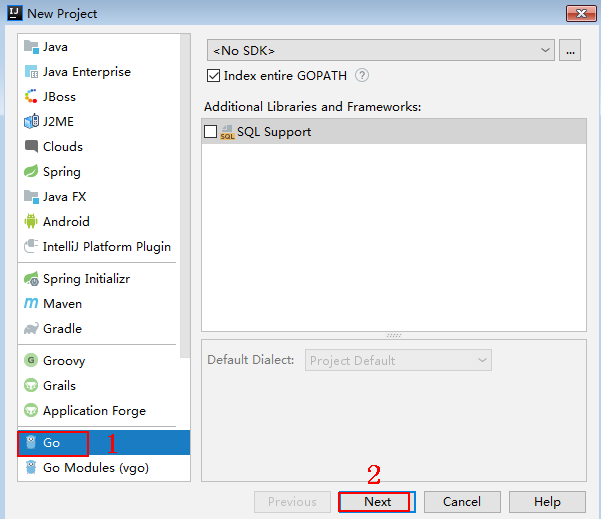Viewport: 601px width, 519px height.
Task: Click the Next button
Action: pyautogui.click(x=377, y=502)
